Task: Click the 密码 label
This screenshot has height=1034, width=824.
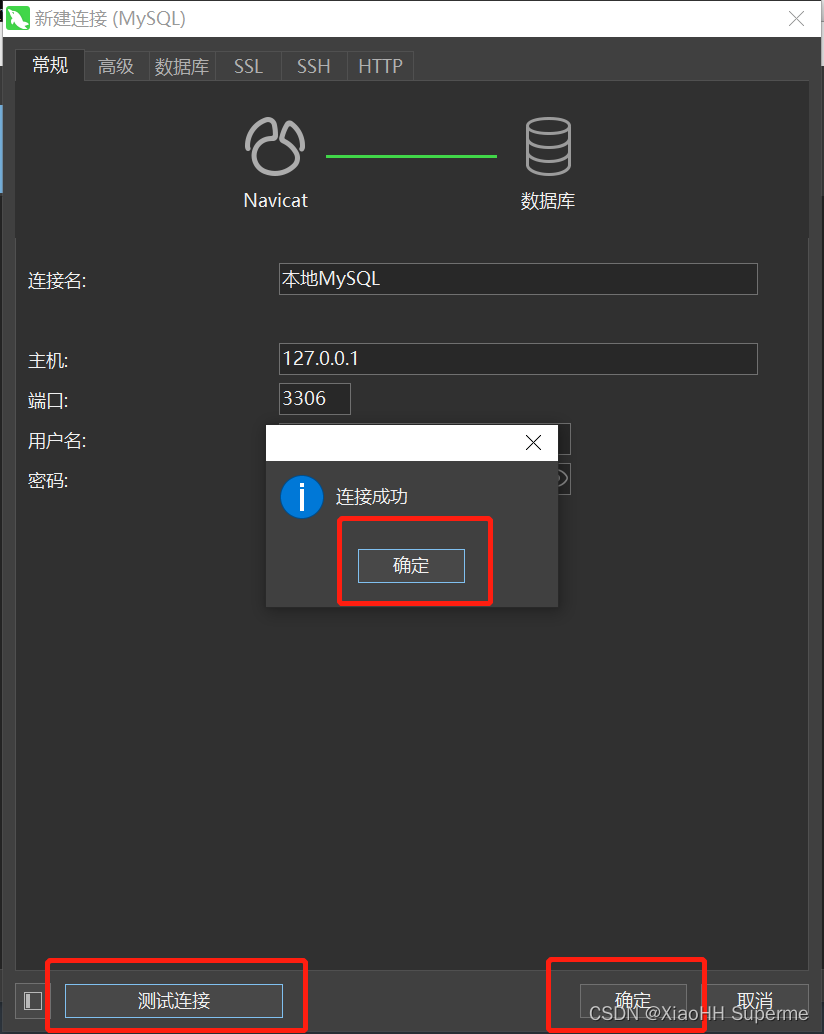Action: click(48, 481)
